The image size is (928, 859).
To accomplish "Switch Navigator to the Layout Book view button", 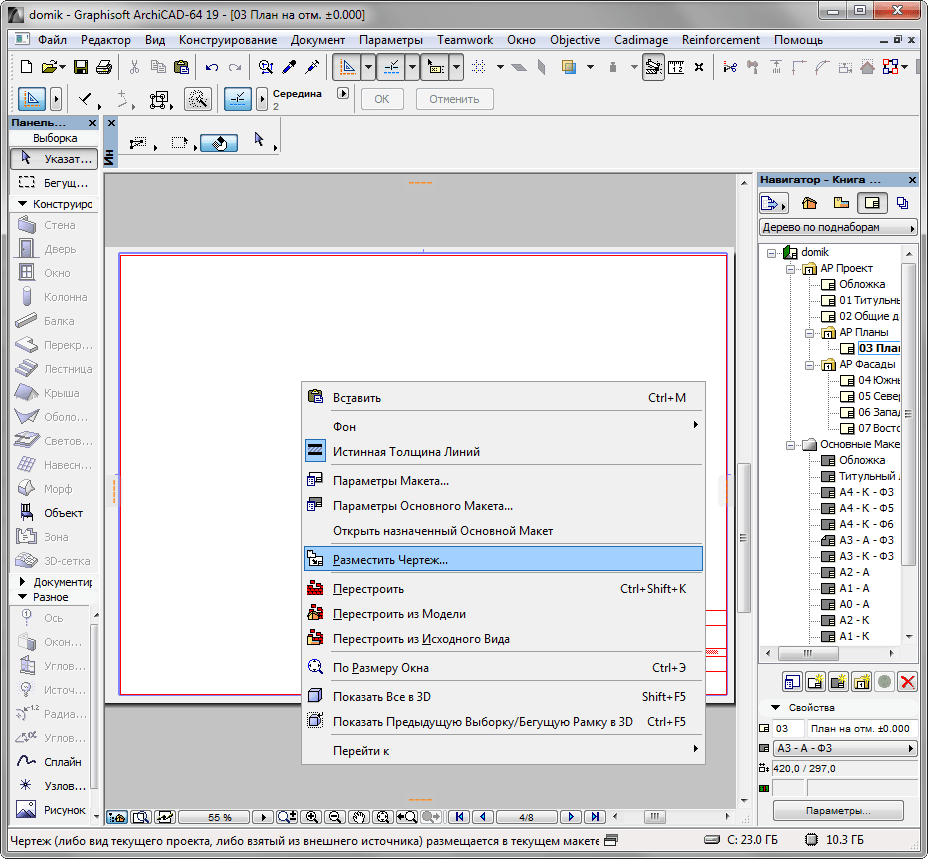I will click(871, 203).
